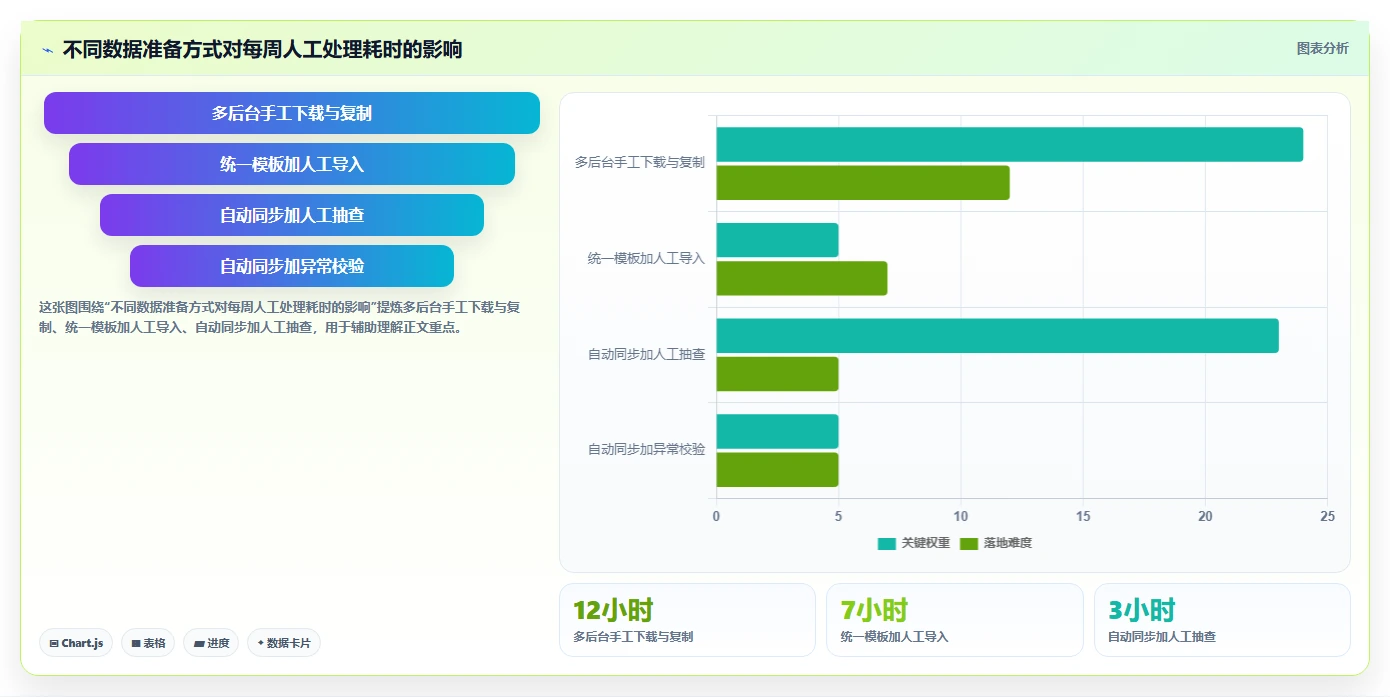Image resolution: width=1390 pixels, height=697 pixels.
Task: Click the green bar for 多后台手工下载与复制
Action: (863, 183)
